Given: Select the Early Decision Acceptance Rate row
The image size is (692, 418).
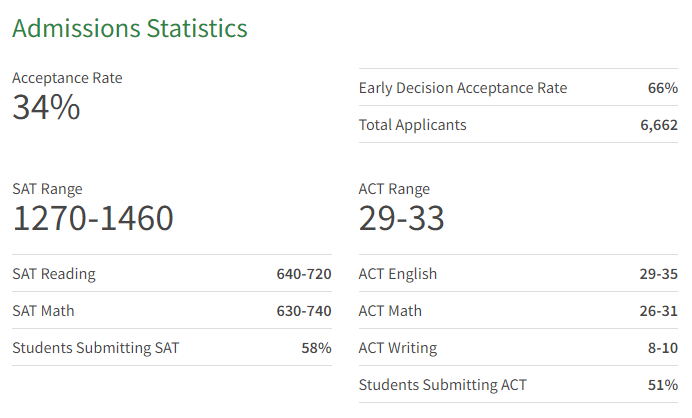Looking at the screenshot, I should [x=518, y=87].
